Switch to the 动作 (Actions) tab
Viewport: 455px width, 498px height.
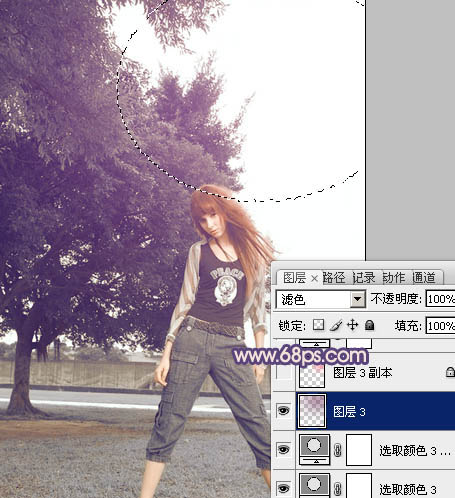pyautogui.click(x=394, y=278)
